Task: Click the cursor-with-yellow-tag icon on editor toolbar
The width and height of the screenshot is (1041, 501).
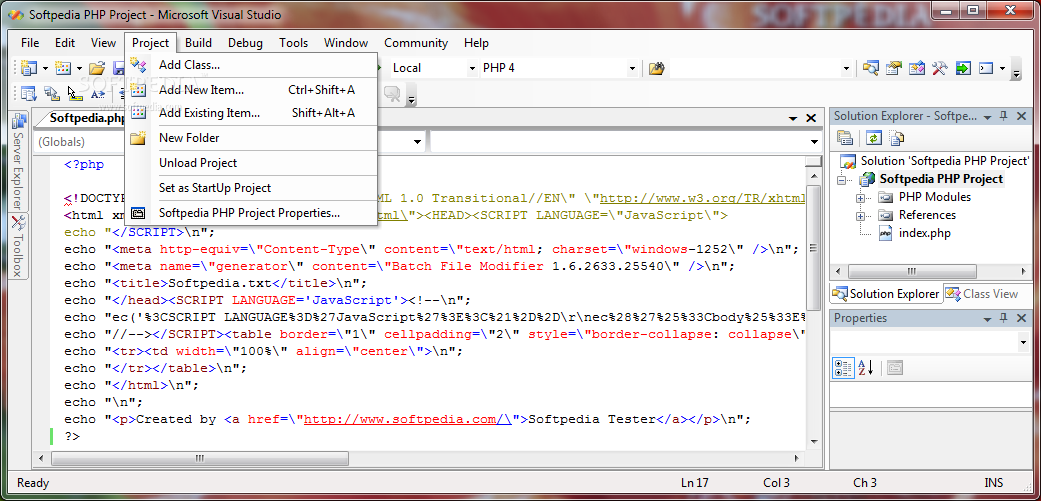Action: point(74,94)
